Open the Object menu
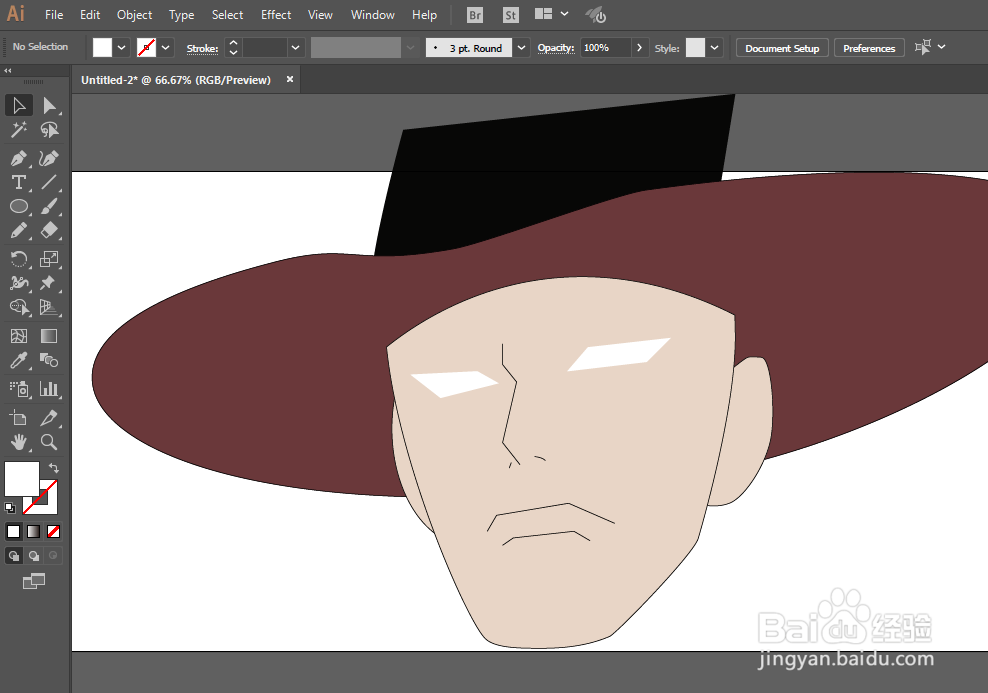The height and width of the screenshot is (693, 988). click(x=134, y=15)
